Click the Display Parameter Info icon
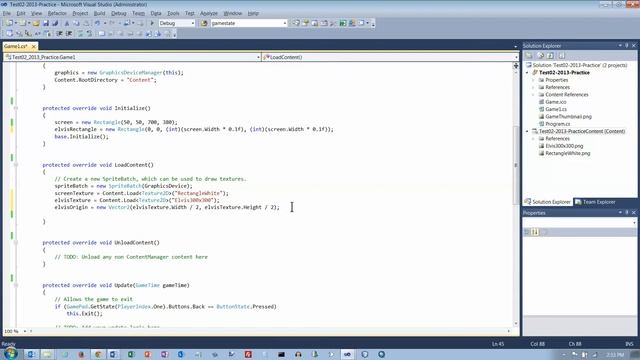 pos(19,34)
